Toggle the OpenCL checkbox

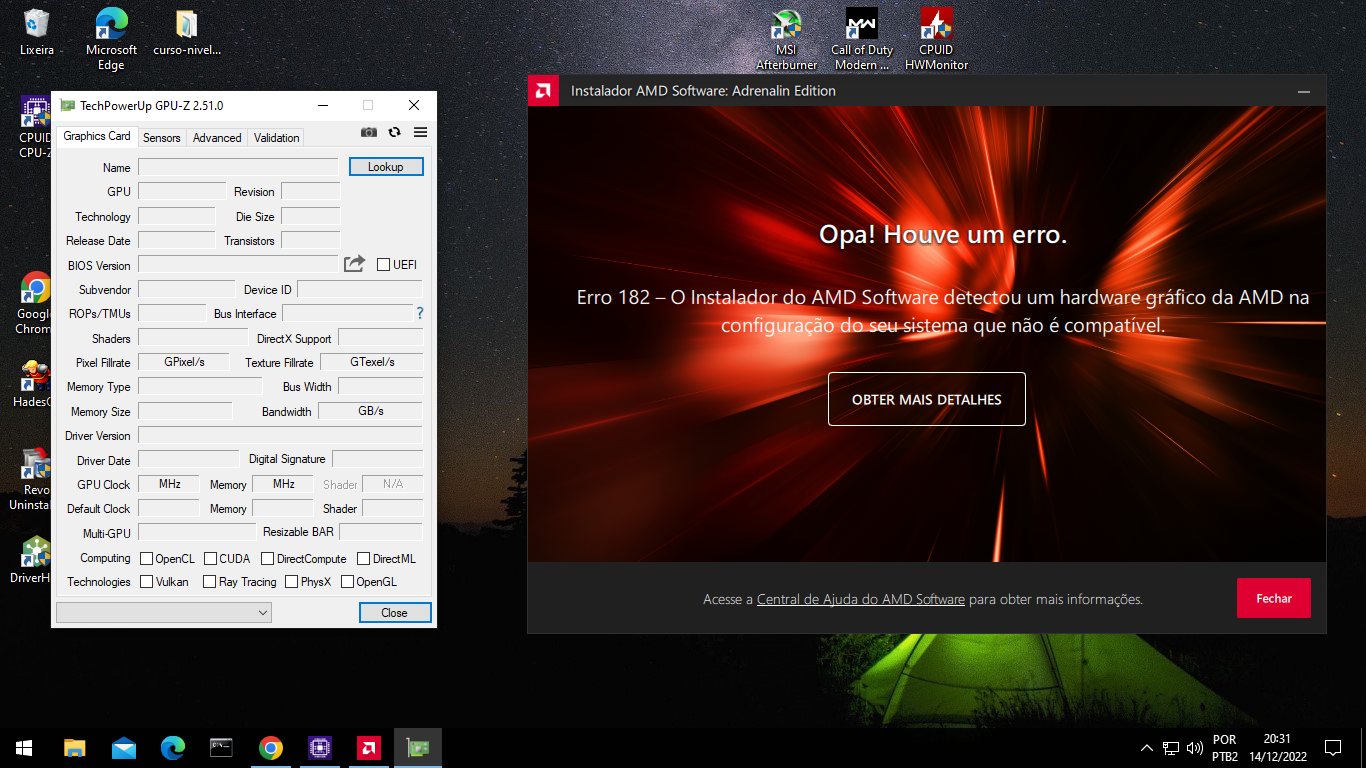tap(146, 558)
